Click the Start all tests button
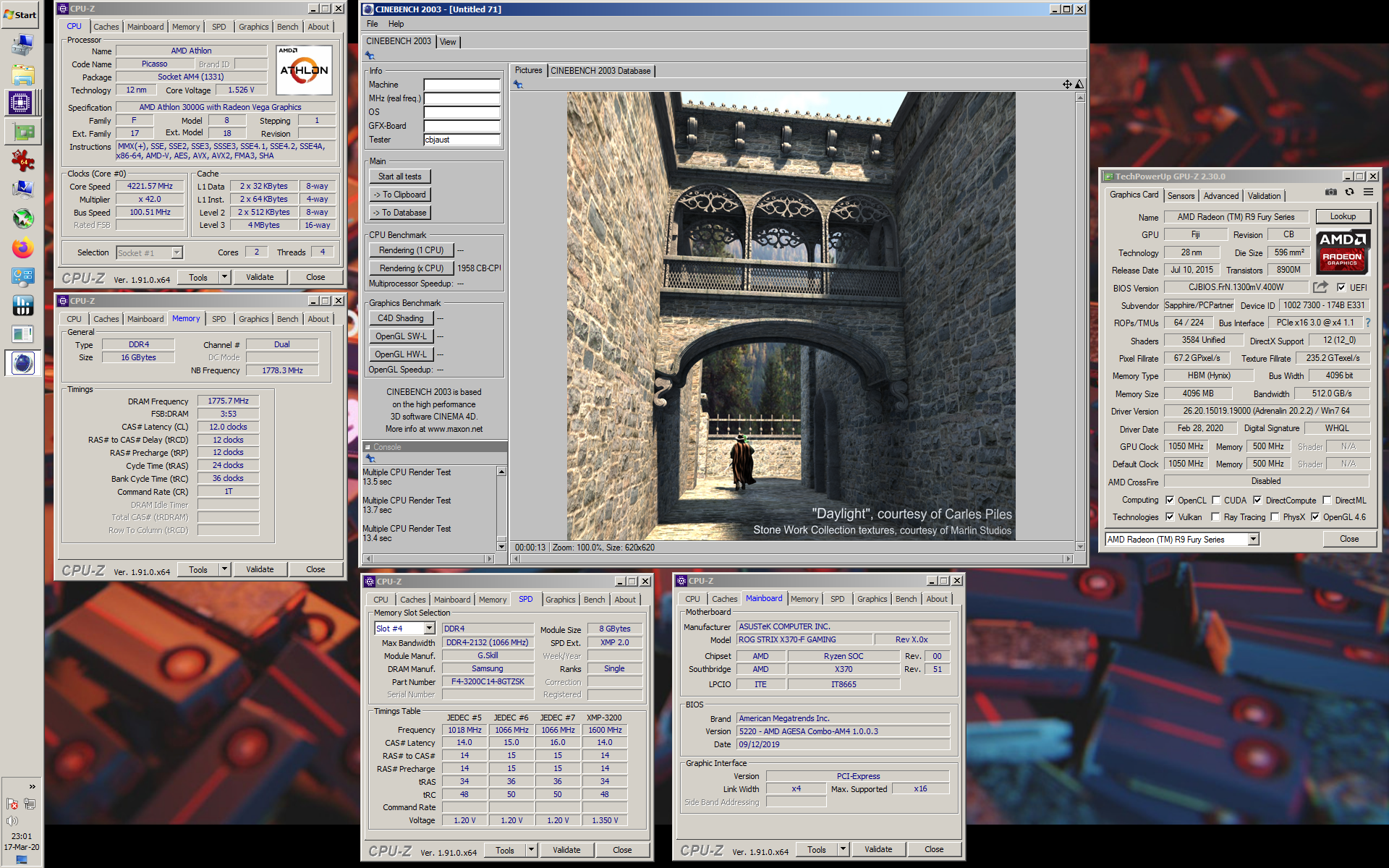The height and width of the screenshot is (868, 1389). [399, 176]
